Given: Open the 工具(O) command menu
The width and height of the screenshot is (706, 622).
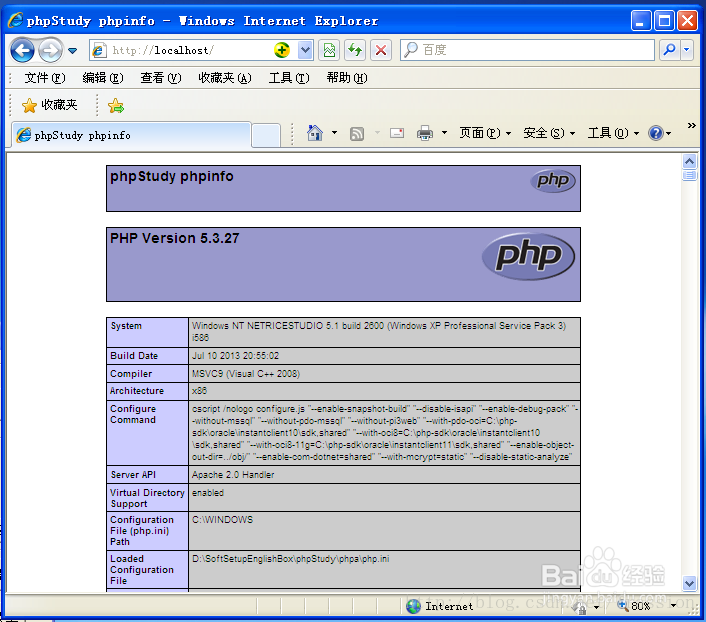Looking at the screenshot, I should click(613, 133).
